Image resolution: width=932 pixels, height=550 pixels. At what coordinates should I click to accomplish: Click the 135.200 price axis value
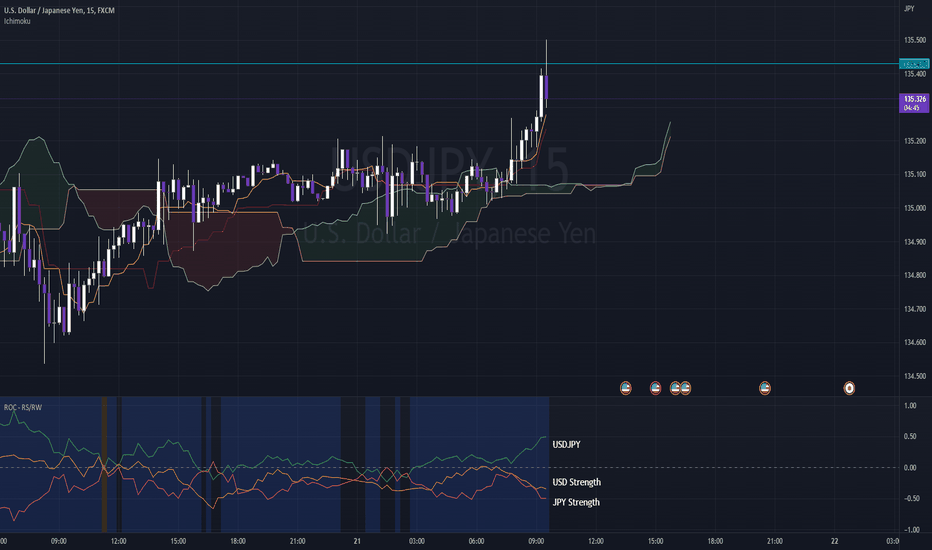(915, 141)
